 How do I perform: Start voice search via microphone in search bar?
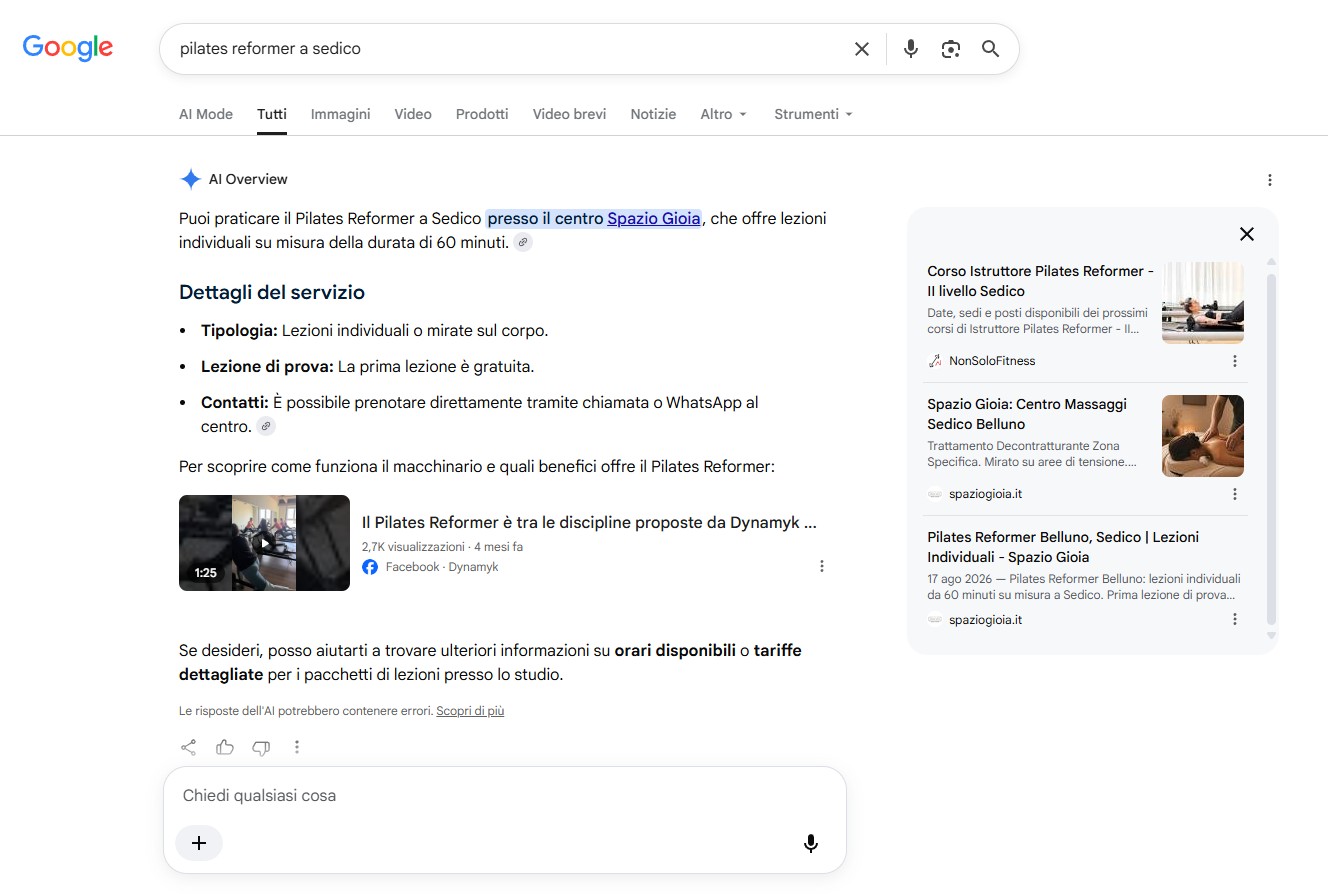(x=910, y=49)
